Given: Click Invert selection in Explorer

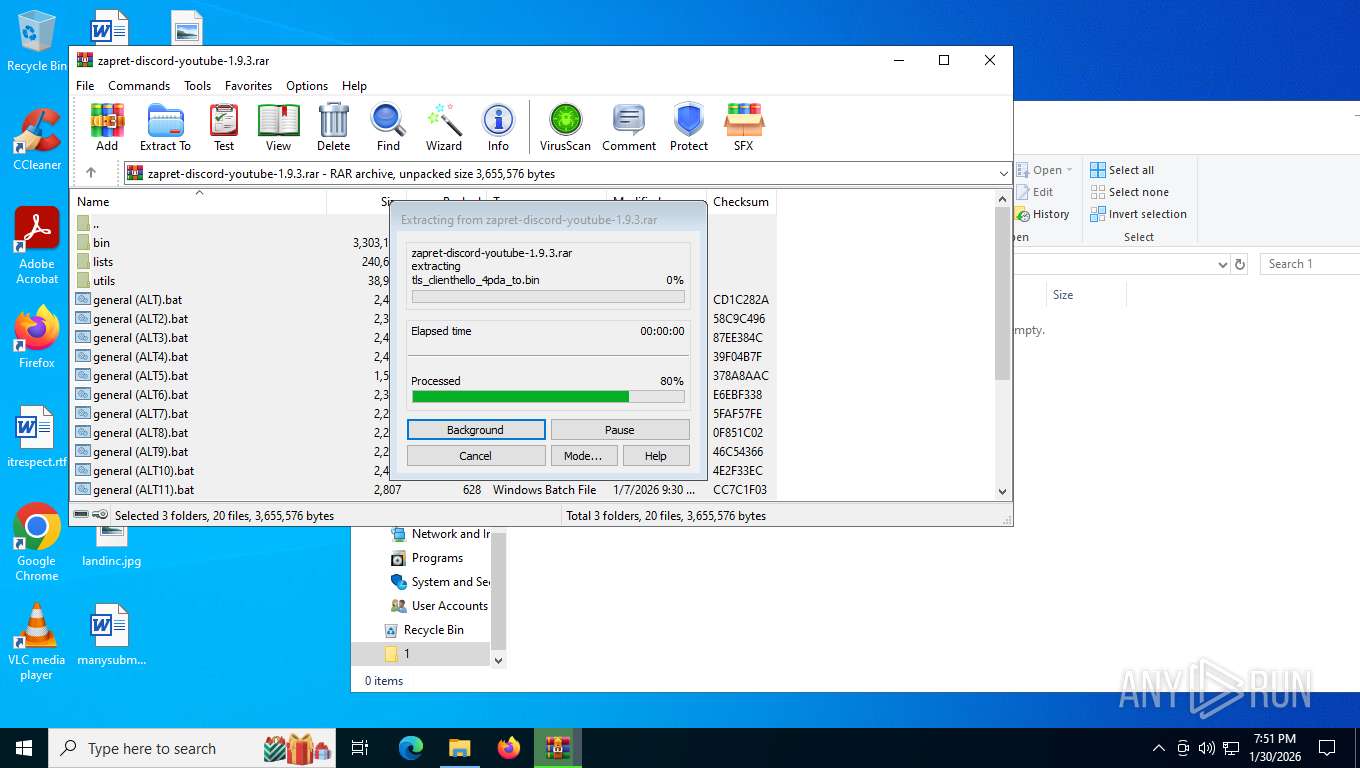Looking at the screenshot, I should [x=1138, y=214].
